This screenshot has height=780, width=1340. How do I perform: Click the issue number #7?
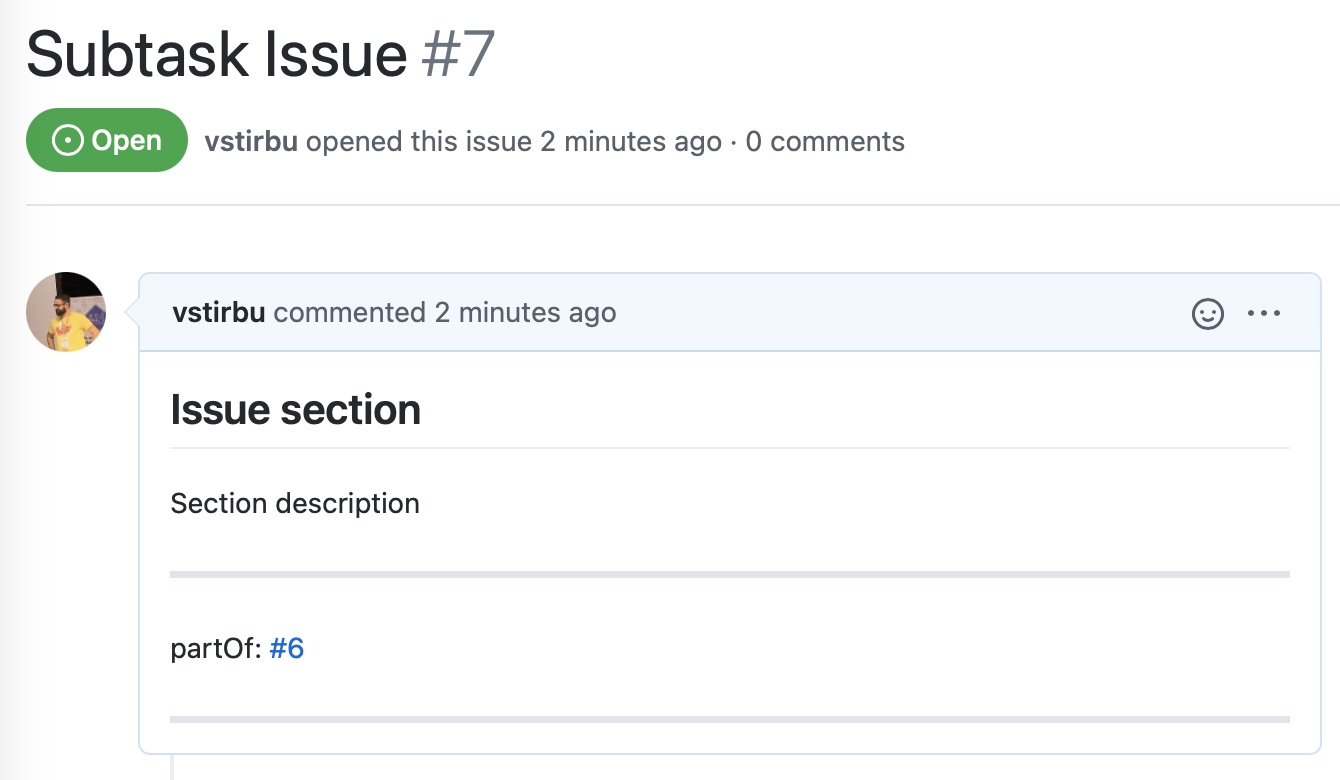coord(458,55)
